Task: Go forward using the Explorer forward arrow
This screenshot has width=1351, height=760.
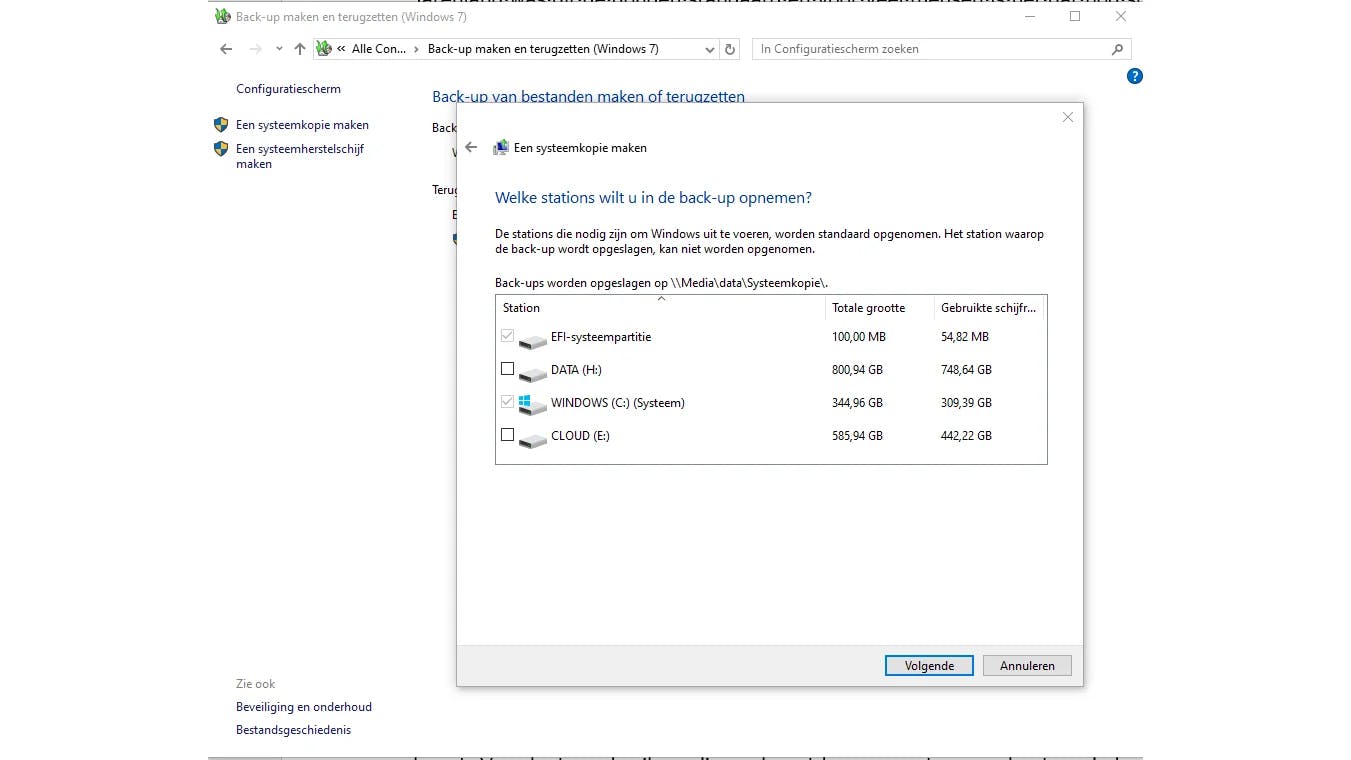Action: coord(256,49)
